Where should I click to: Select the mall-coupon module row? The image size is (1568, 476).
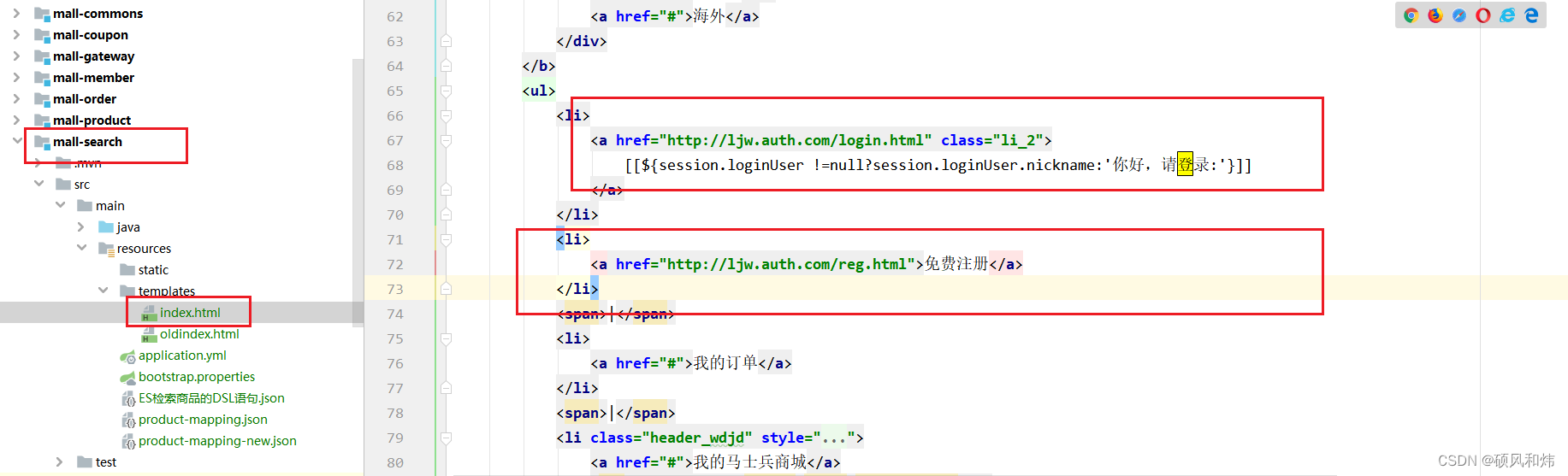click(x=90, y=35)
